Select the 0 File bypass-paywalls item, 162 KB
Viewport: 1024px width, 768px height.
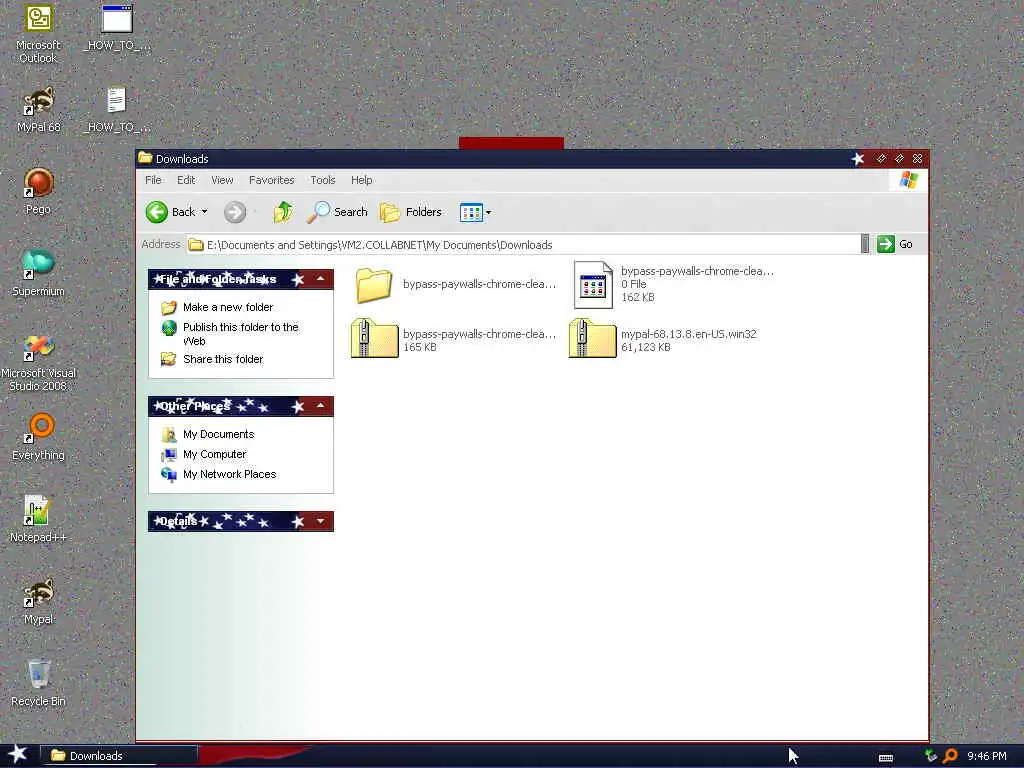(x=673, y=284)
